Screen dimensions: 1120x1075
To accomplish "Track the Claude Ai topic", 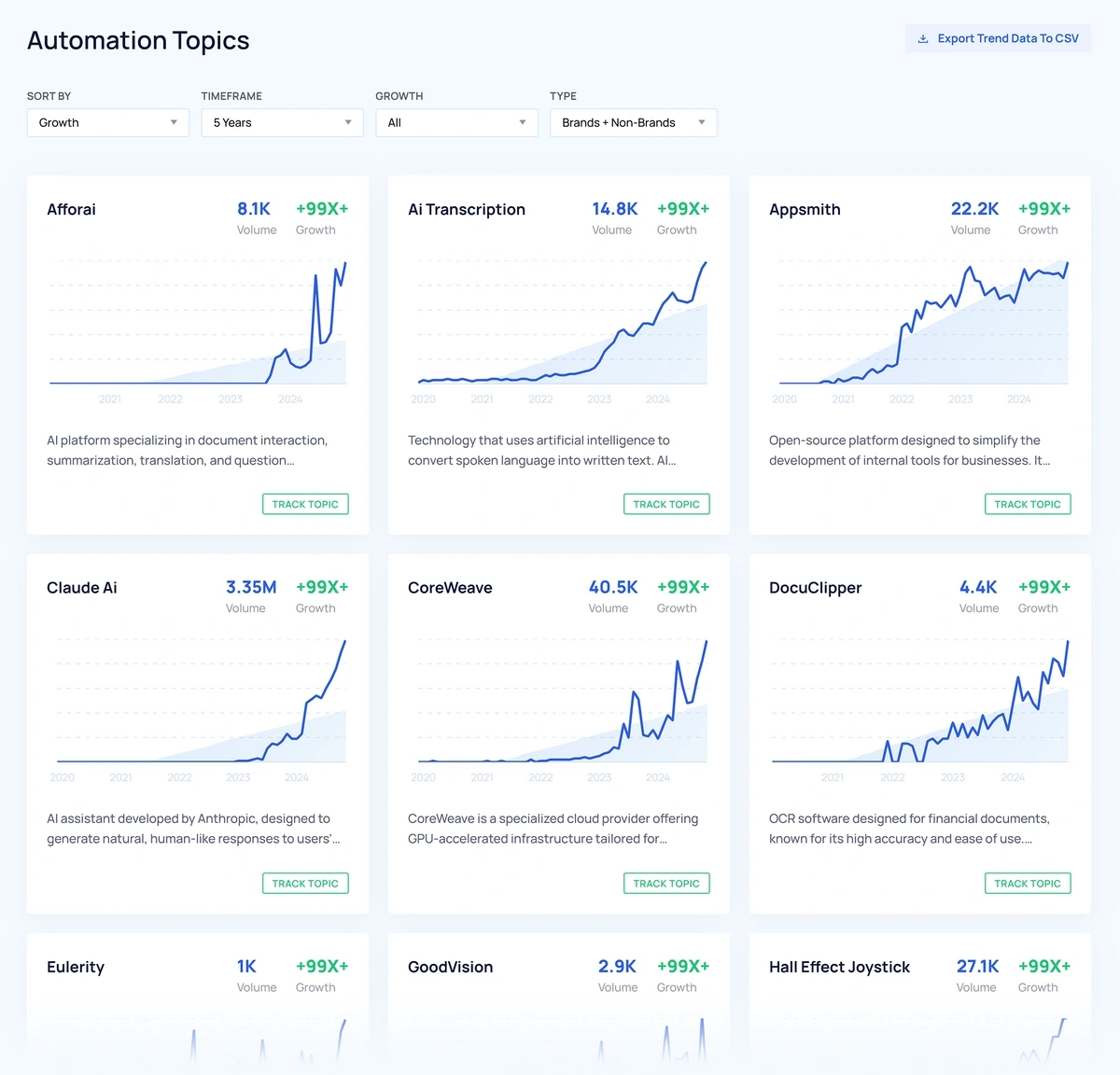I will point(305,883).
